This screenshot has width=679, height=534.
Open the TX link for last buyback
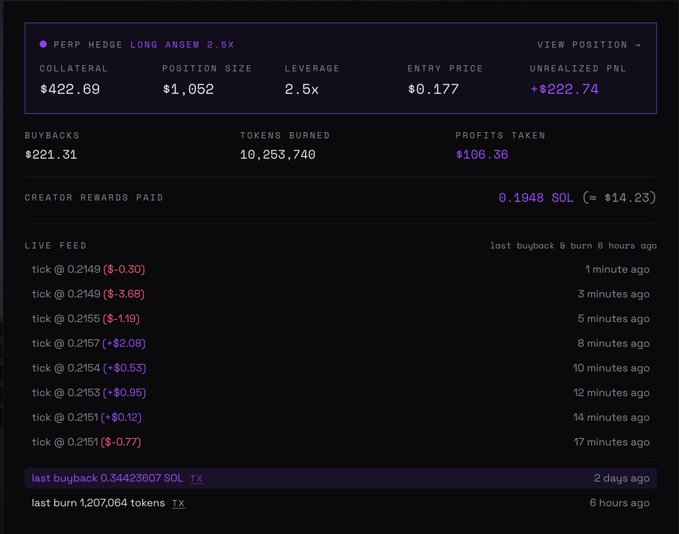point(197,479)
